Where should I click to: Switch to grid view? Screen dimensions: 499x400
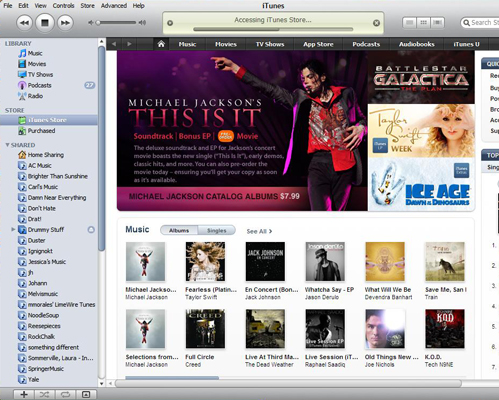click(424, 23)
